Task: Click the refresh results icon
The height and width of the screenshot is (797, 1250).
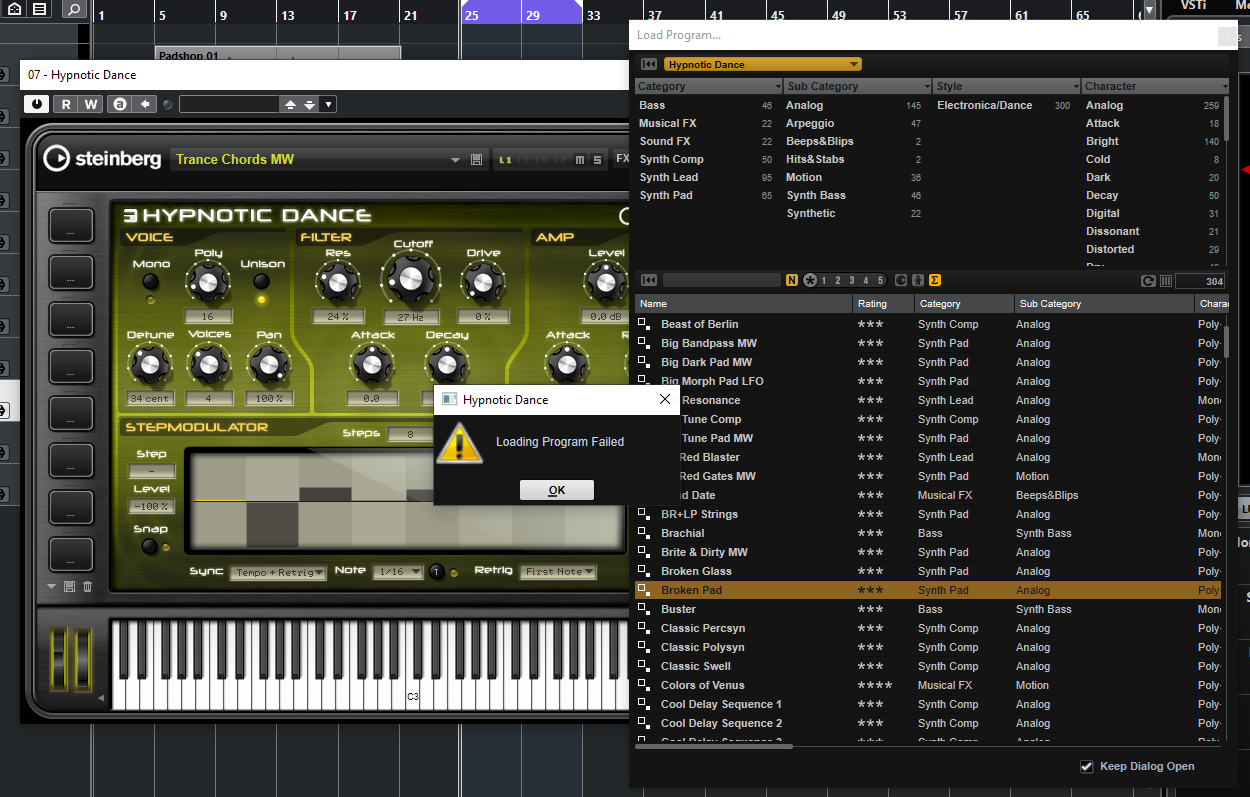Action: coord(1149,281)
